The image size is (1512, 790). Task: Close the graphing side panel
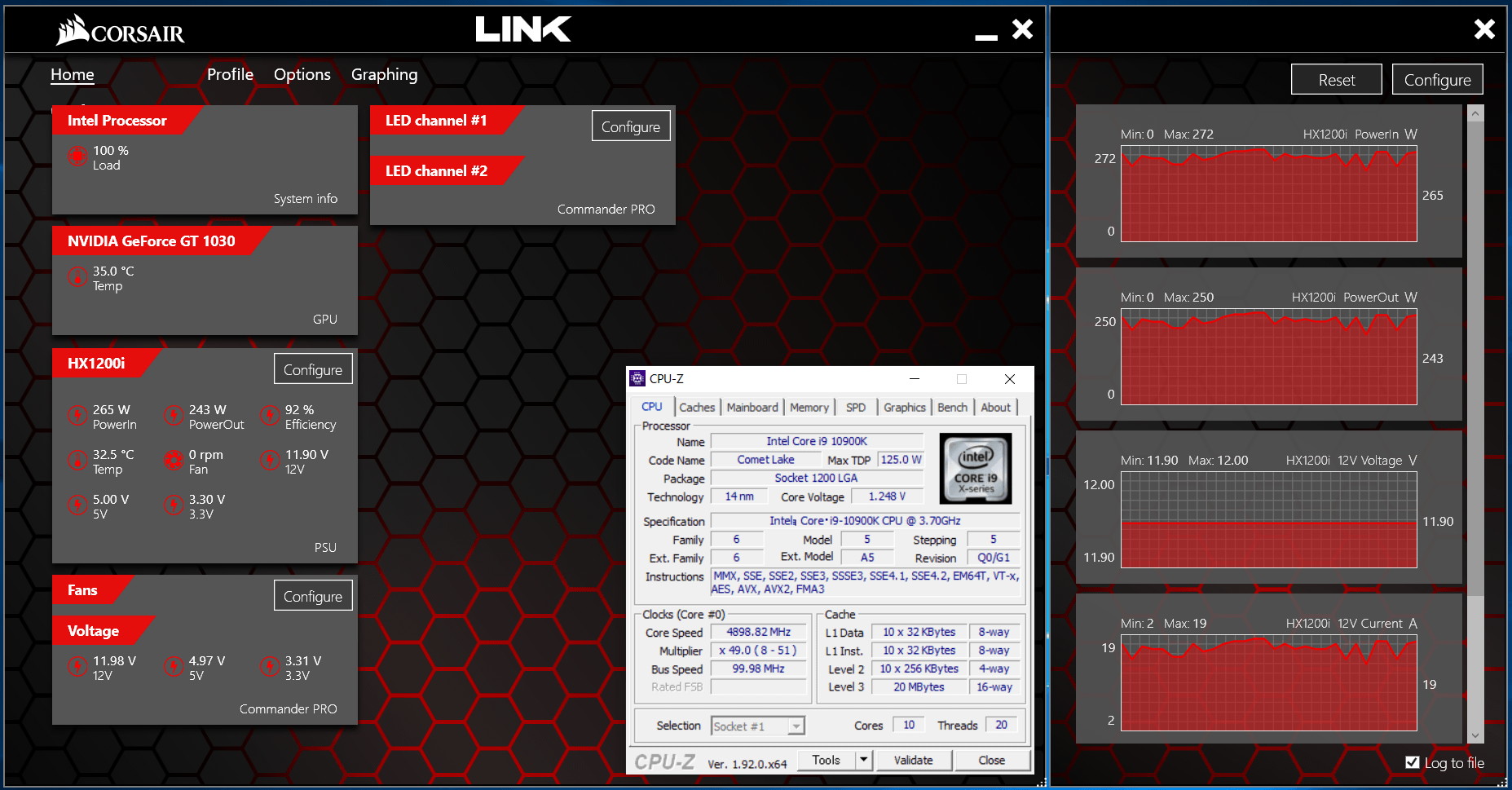point(1484,29)
